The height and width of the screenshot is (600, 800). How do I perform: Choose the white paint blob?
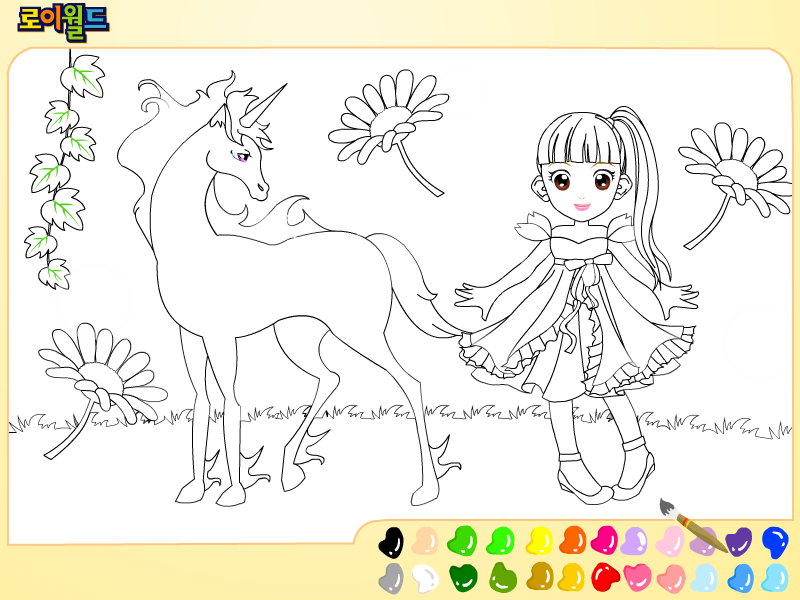pos(425,579)
